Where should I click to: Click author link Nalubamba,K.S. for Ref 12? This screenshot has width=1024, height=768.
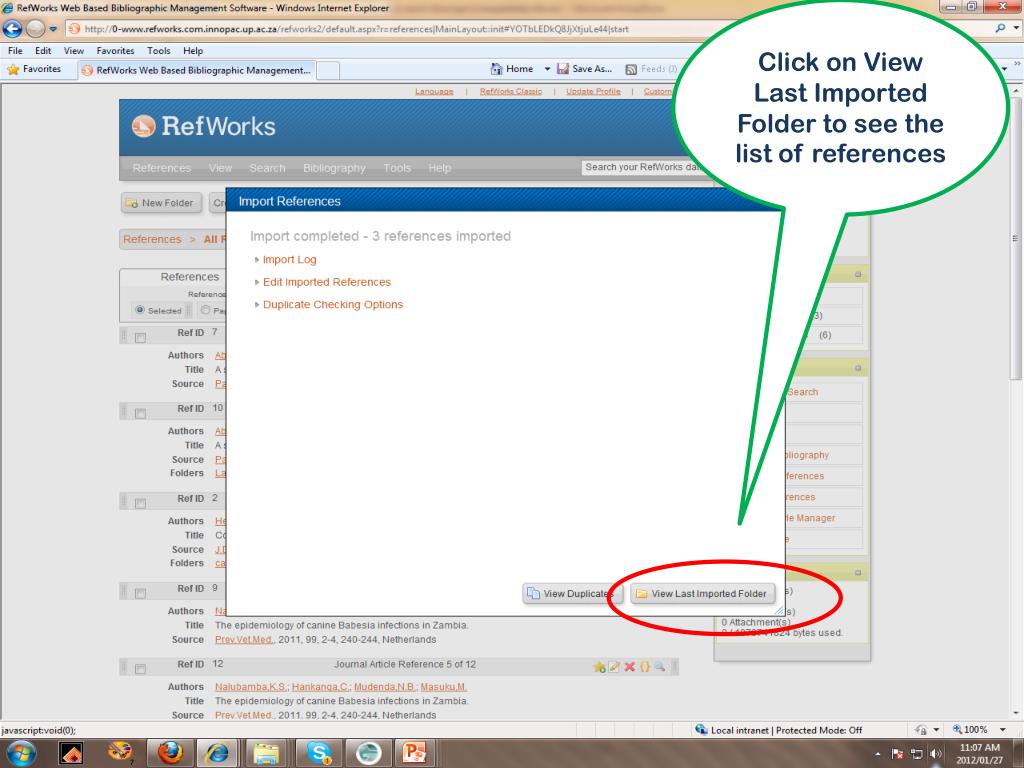251,687
